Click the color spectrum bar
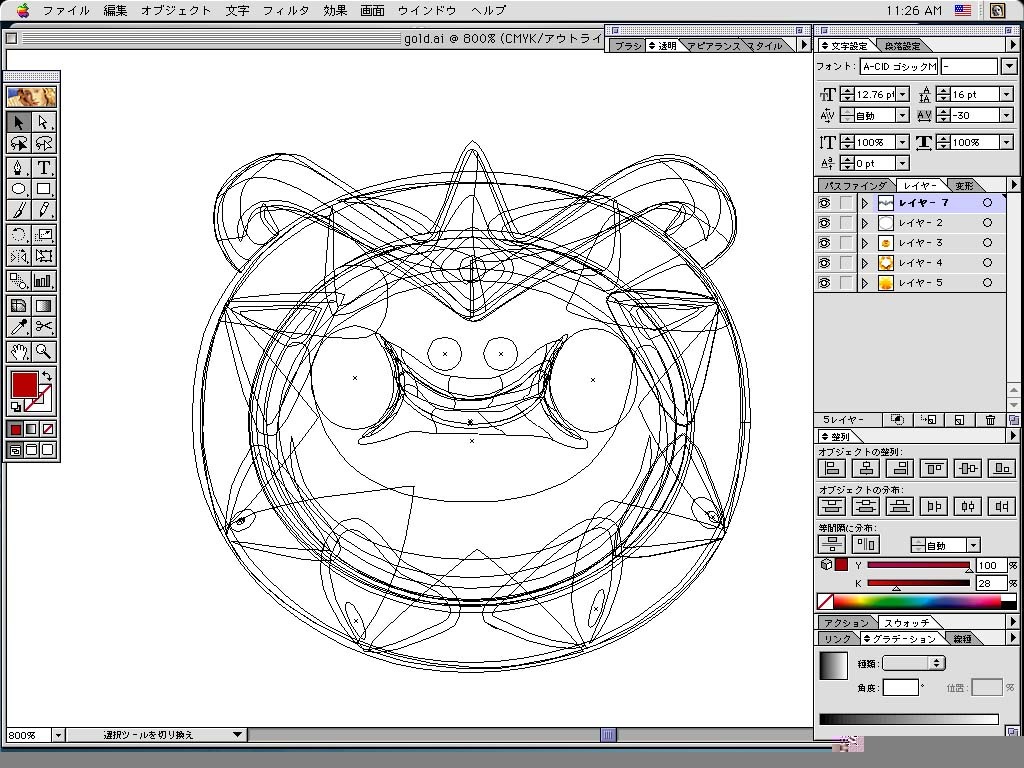This screenshot has width=1024, height=768. tap(917, 601)
